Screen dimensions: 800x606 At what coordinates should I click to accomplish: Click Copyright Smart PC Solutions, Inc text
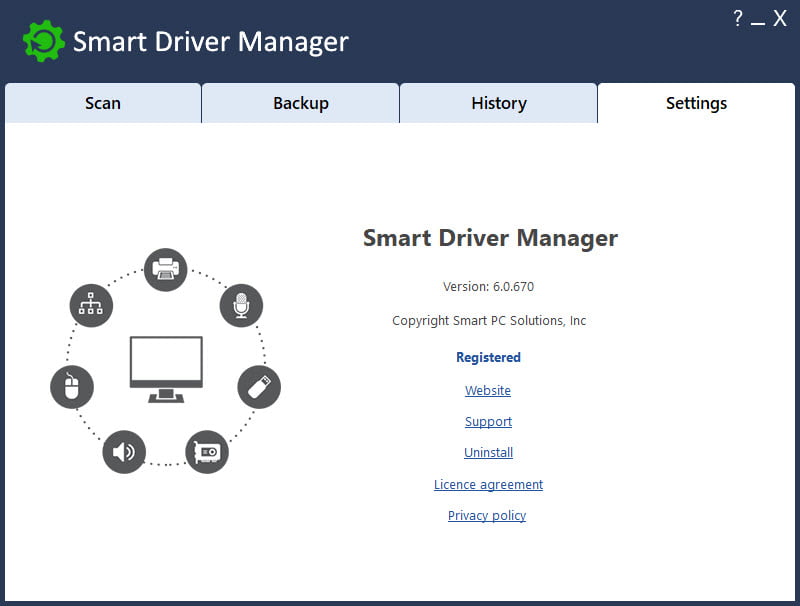pyautogui.click(x=489, y=320)
